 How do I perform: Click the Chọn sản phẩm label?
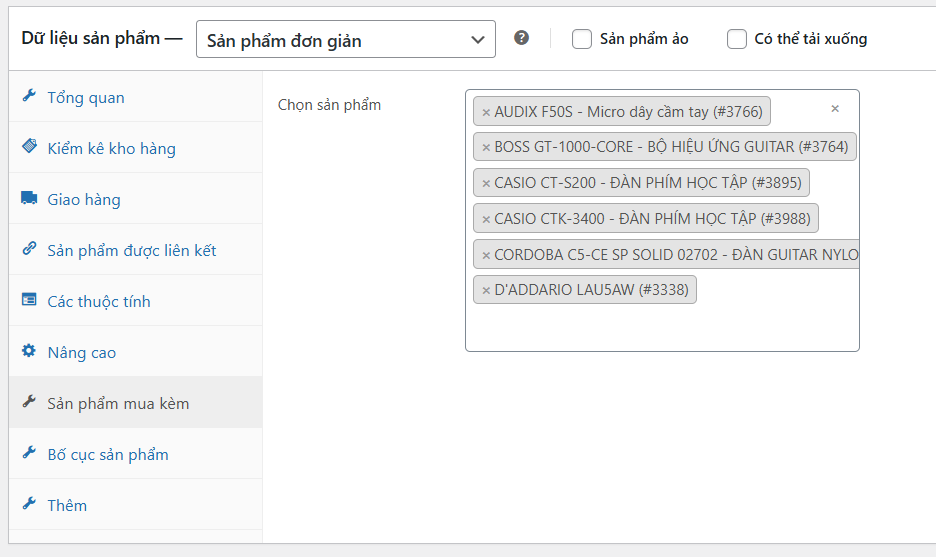pos(329,105)
